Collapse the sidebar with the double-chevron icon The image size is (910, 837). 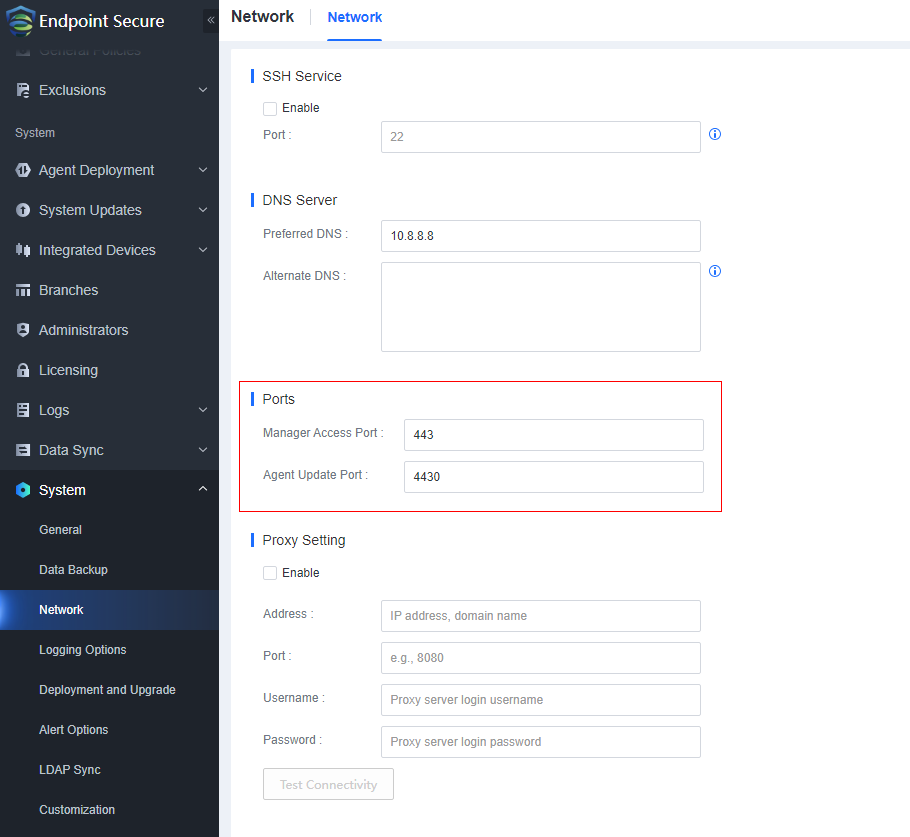pos(210,20)
